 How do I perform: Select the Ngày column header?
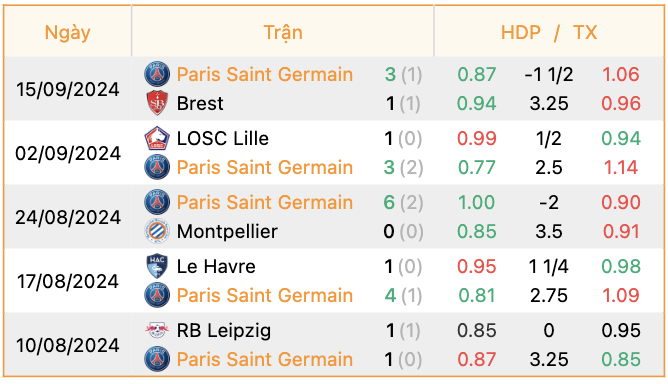(68, 32)
